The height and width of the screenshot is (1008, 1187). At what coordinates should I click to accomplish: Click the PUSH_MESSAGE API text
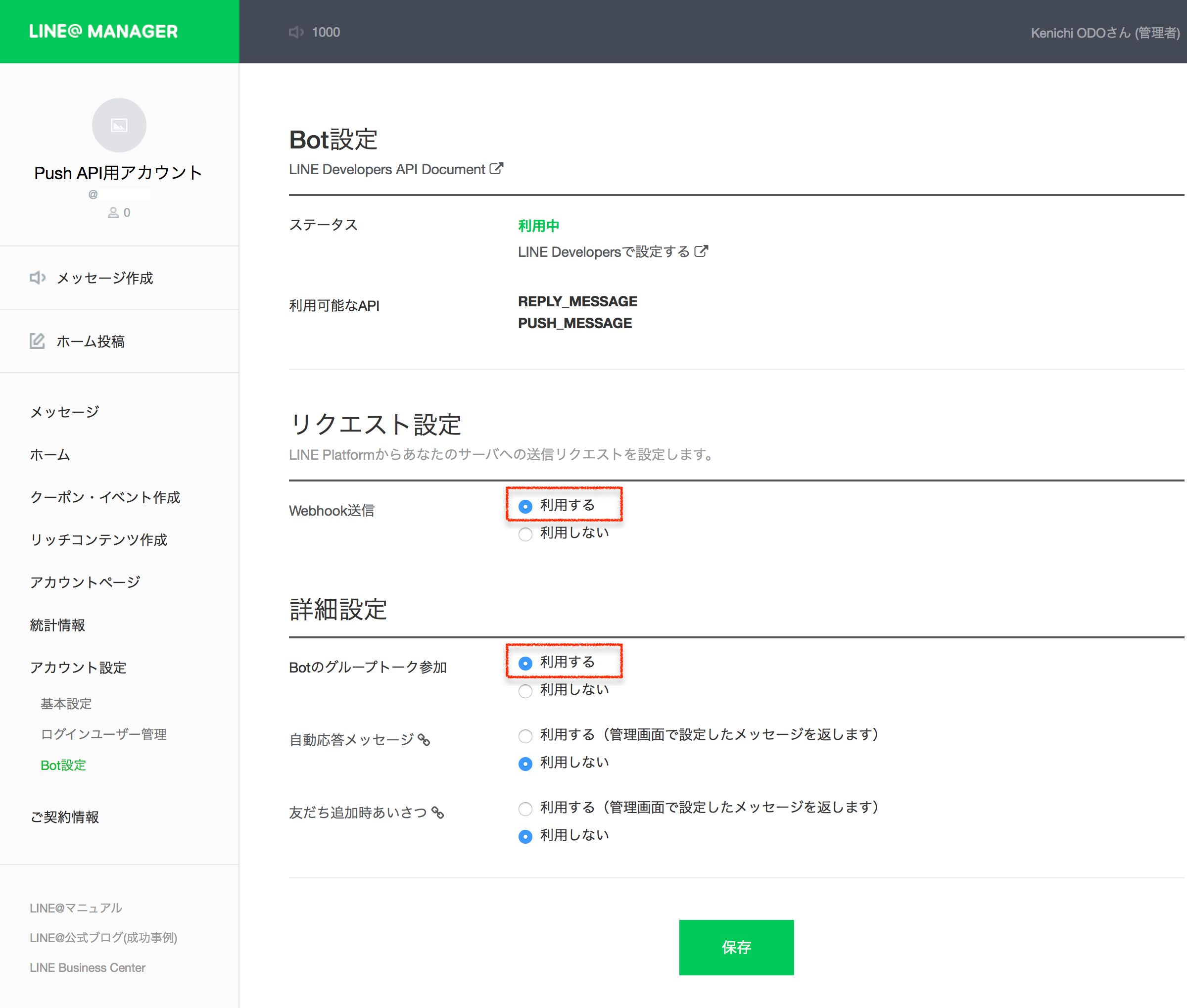tap(574, 323)
